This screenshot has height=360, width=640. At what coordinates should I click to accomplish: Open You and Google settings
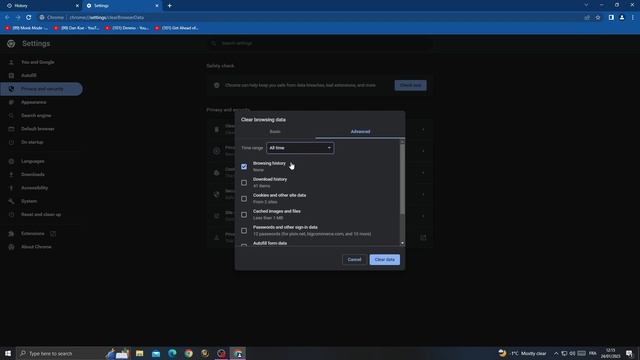pos(38,62)
